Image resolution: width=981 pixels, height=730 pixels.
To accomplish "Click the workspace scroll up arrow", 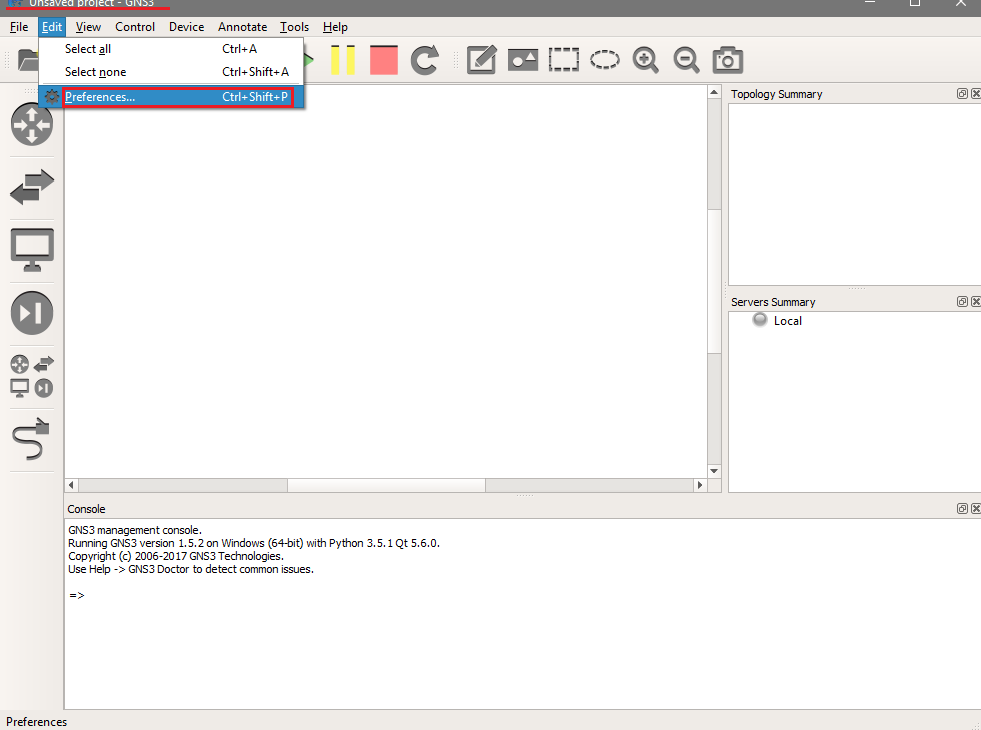I will tap(714, 92).
